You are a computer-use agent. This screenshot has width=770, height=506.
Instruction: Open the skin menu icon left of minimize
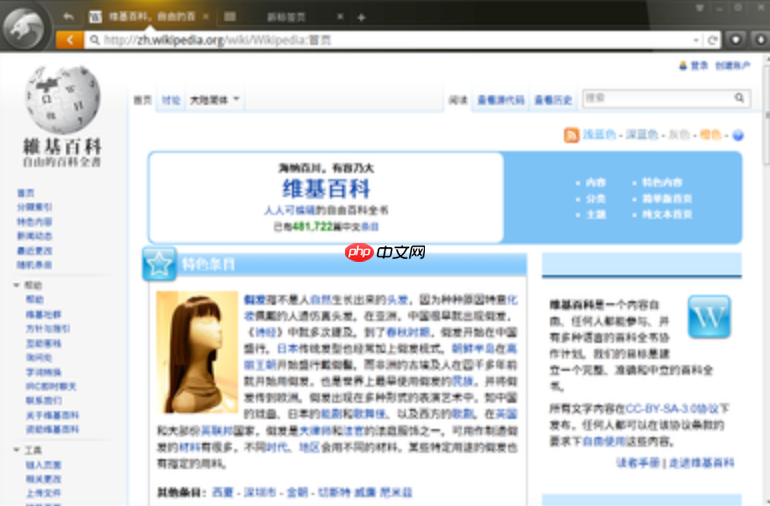pyautogui.click(x=700, y=8)
